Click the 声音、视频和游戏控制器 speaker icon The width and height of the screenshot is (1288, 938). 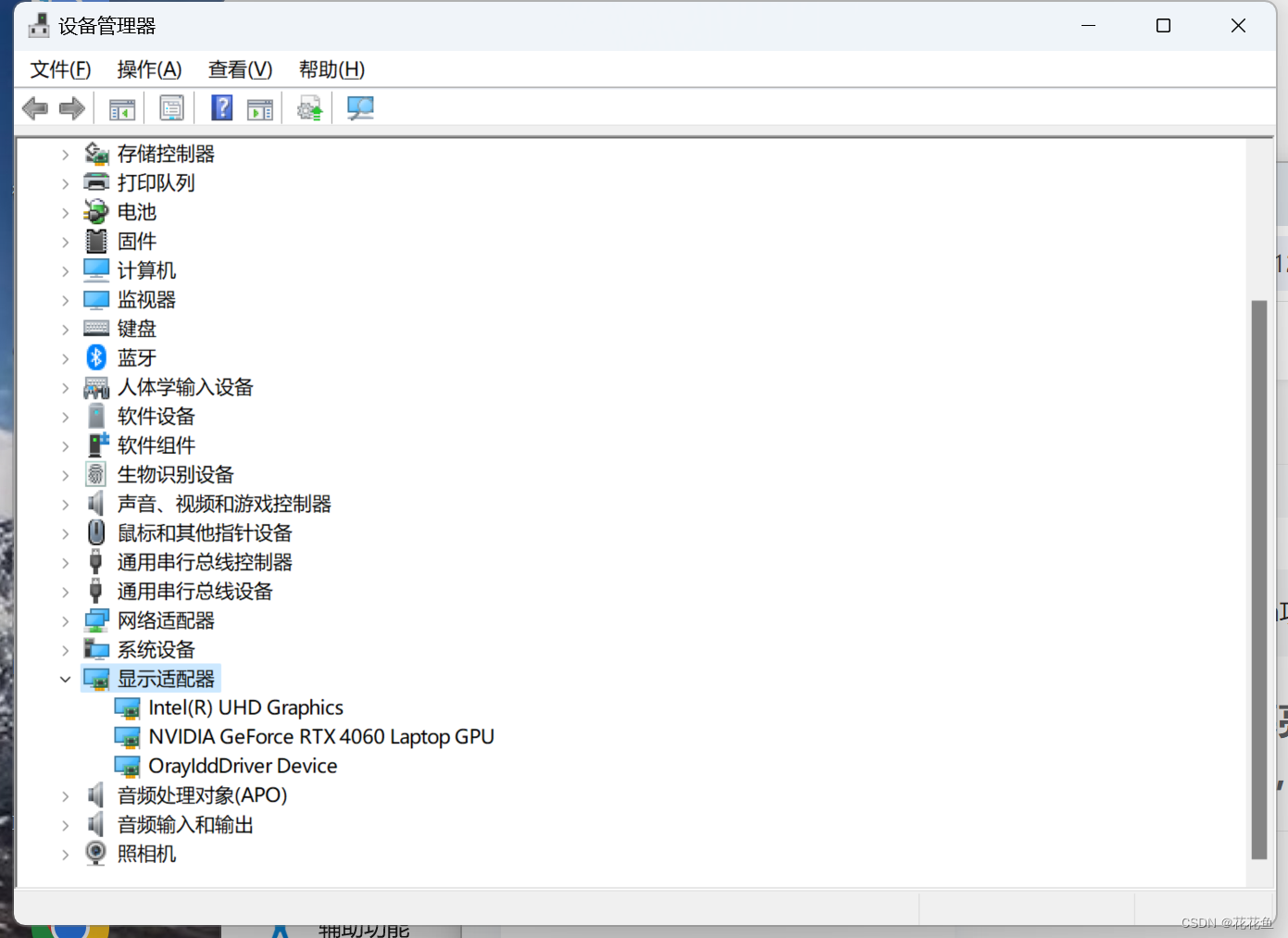click(95, 504)
